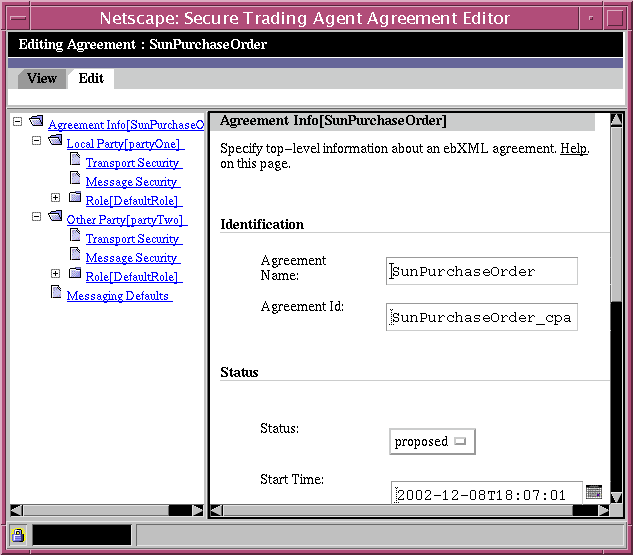
Task: Click the document icon beside Local Party Transport Security
Action: [75, 159]
